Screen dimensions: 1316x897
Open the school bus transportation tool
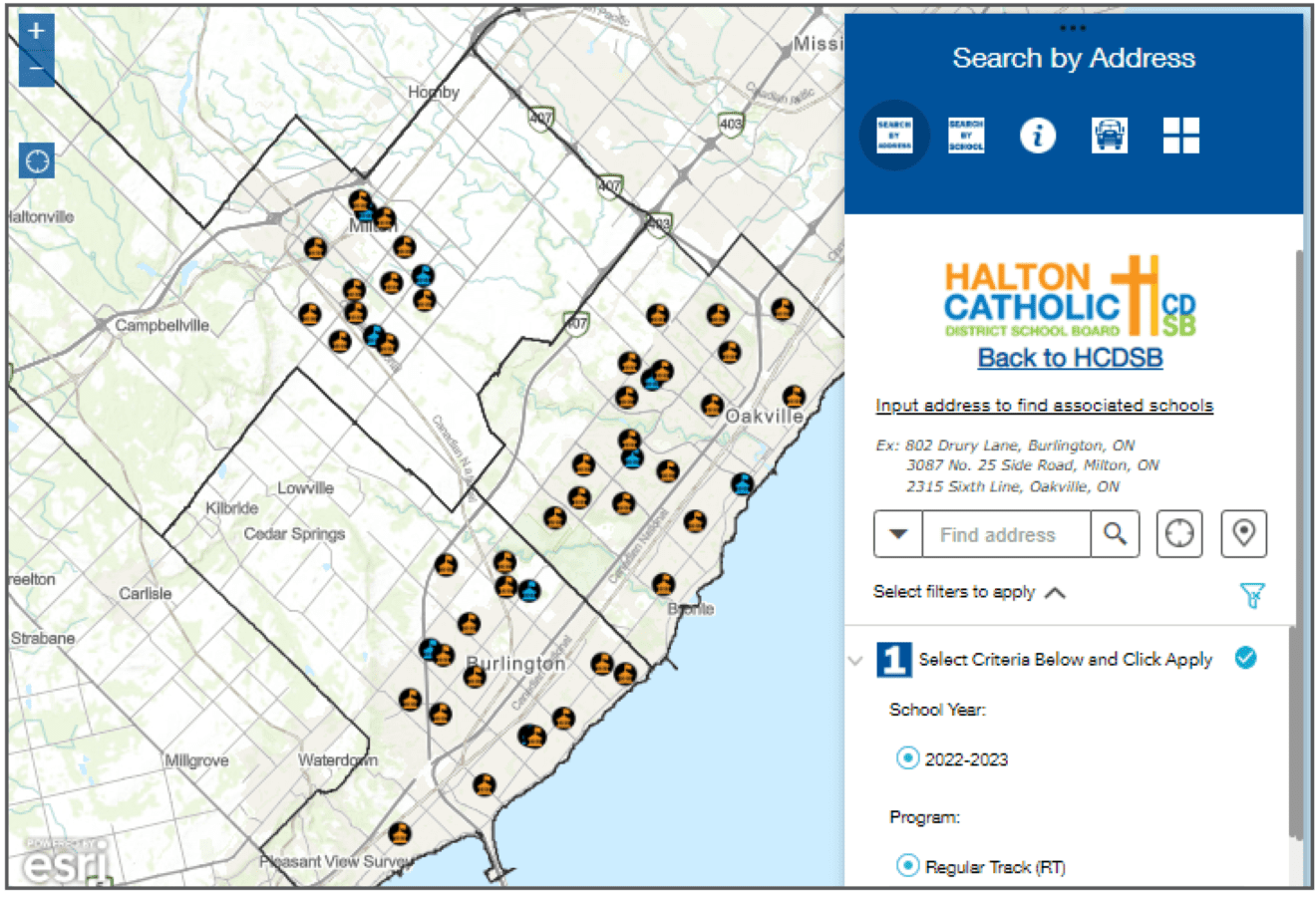1109,135
